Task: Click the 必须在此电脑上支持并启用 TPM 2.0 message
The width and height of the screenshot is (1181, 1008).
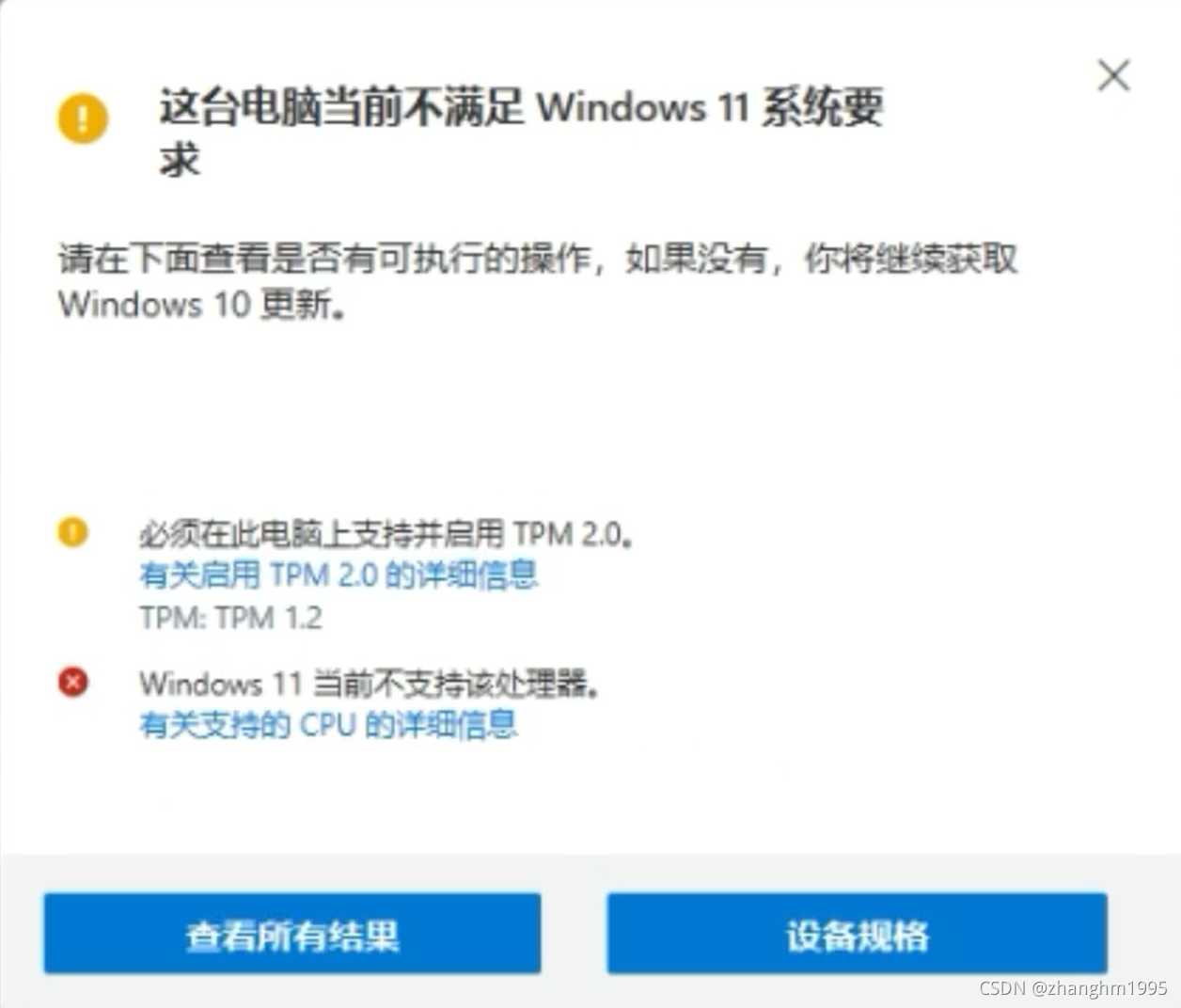Action: point(386,534)
